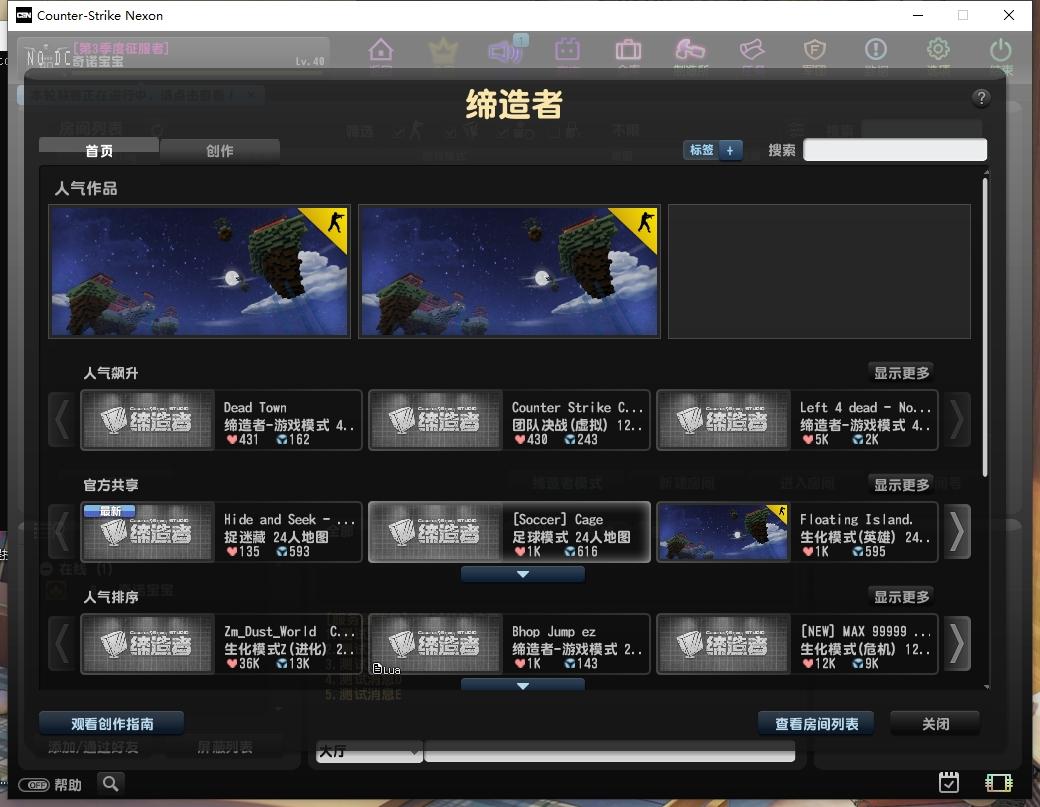Open the home icon in the top bar

(x=381, y=50)
